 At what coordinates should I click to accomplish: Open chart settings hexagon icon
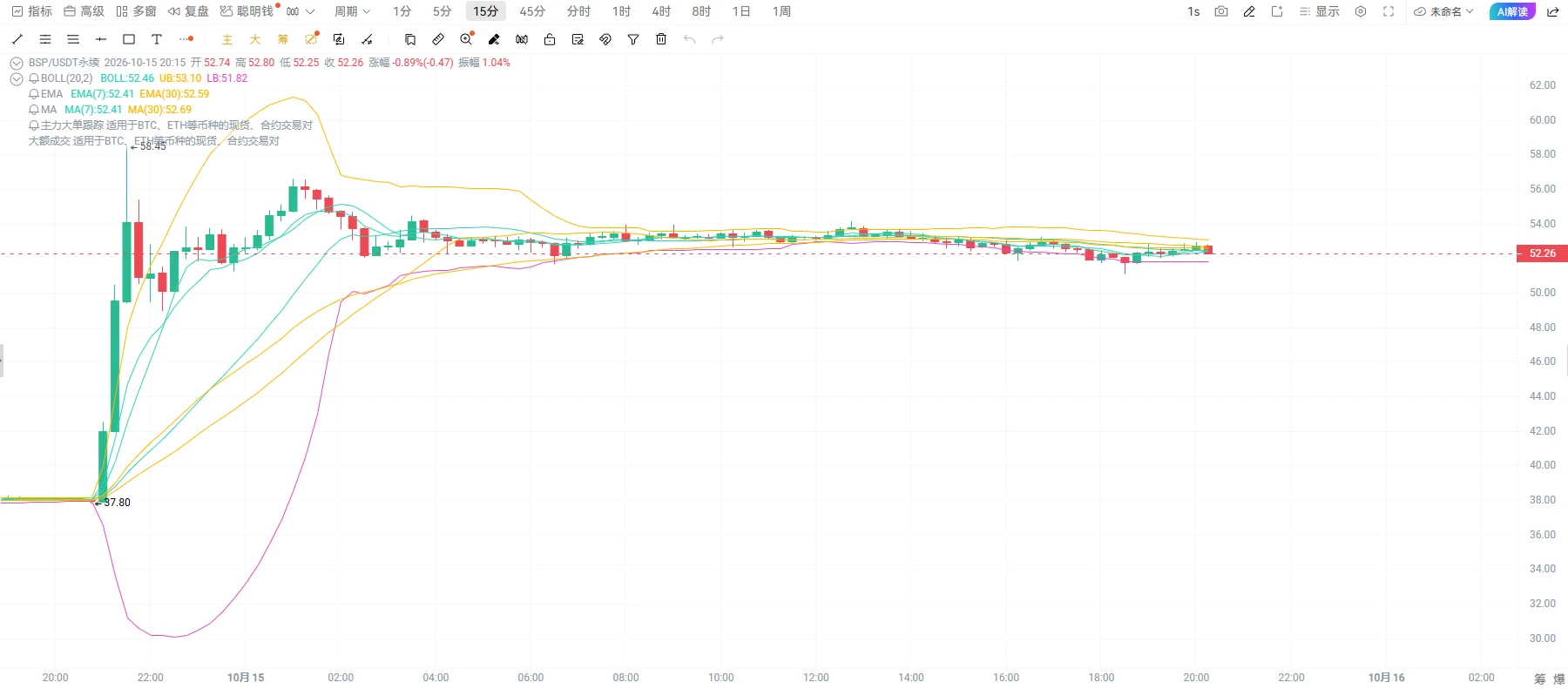point(1361,11)
